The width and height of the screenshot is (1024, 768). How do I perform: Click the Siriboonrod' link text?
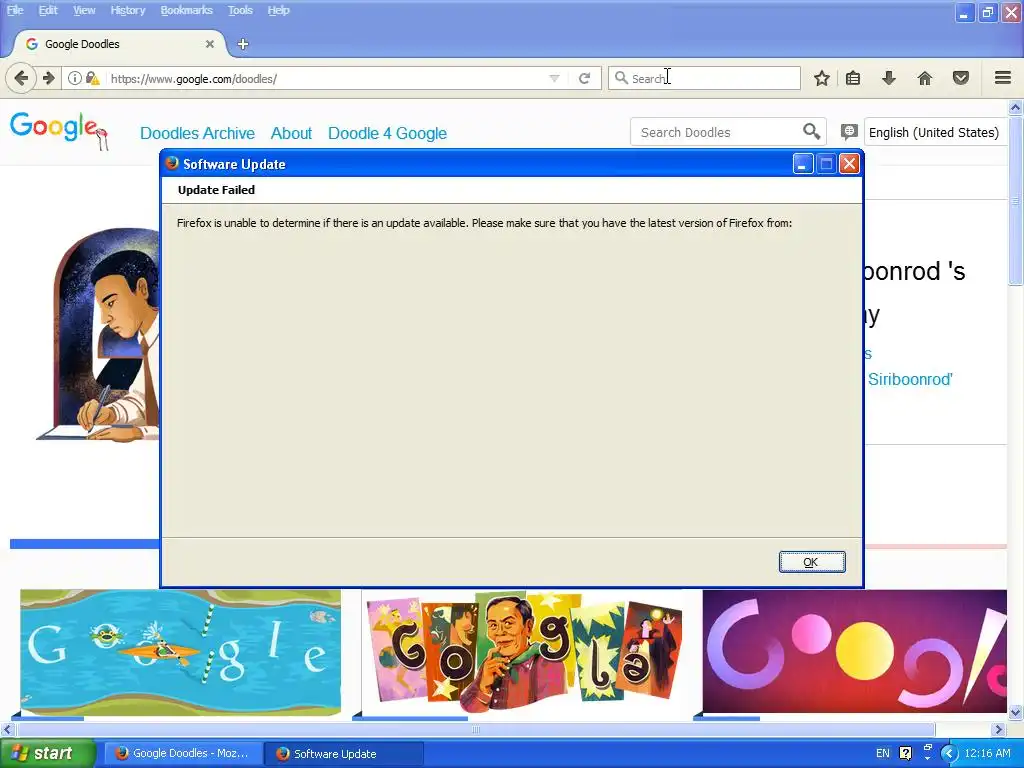click(910, 379)
